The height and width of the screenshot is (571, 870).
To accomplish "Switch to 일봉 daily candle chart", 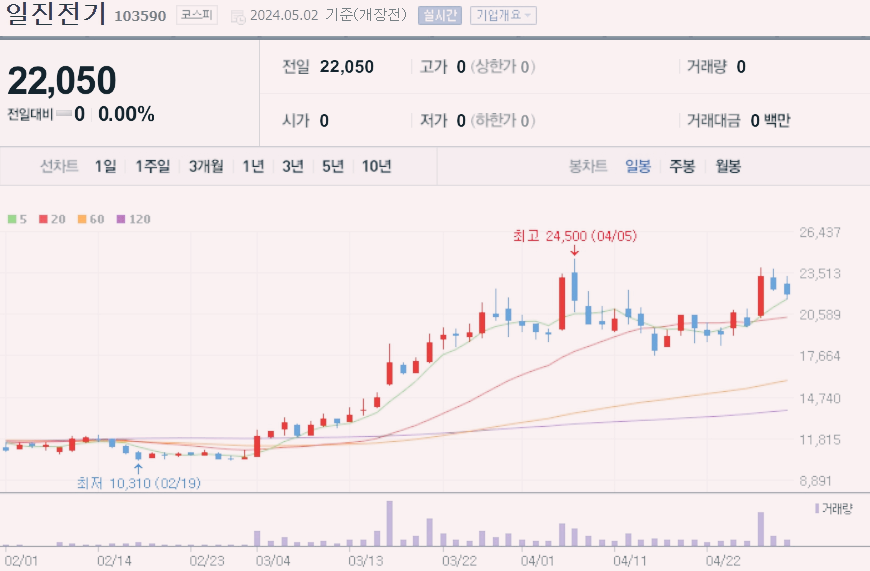I will (x=638, y=166).
